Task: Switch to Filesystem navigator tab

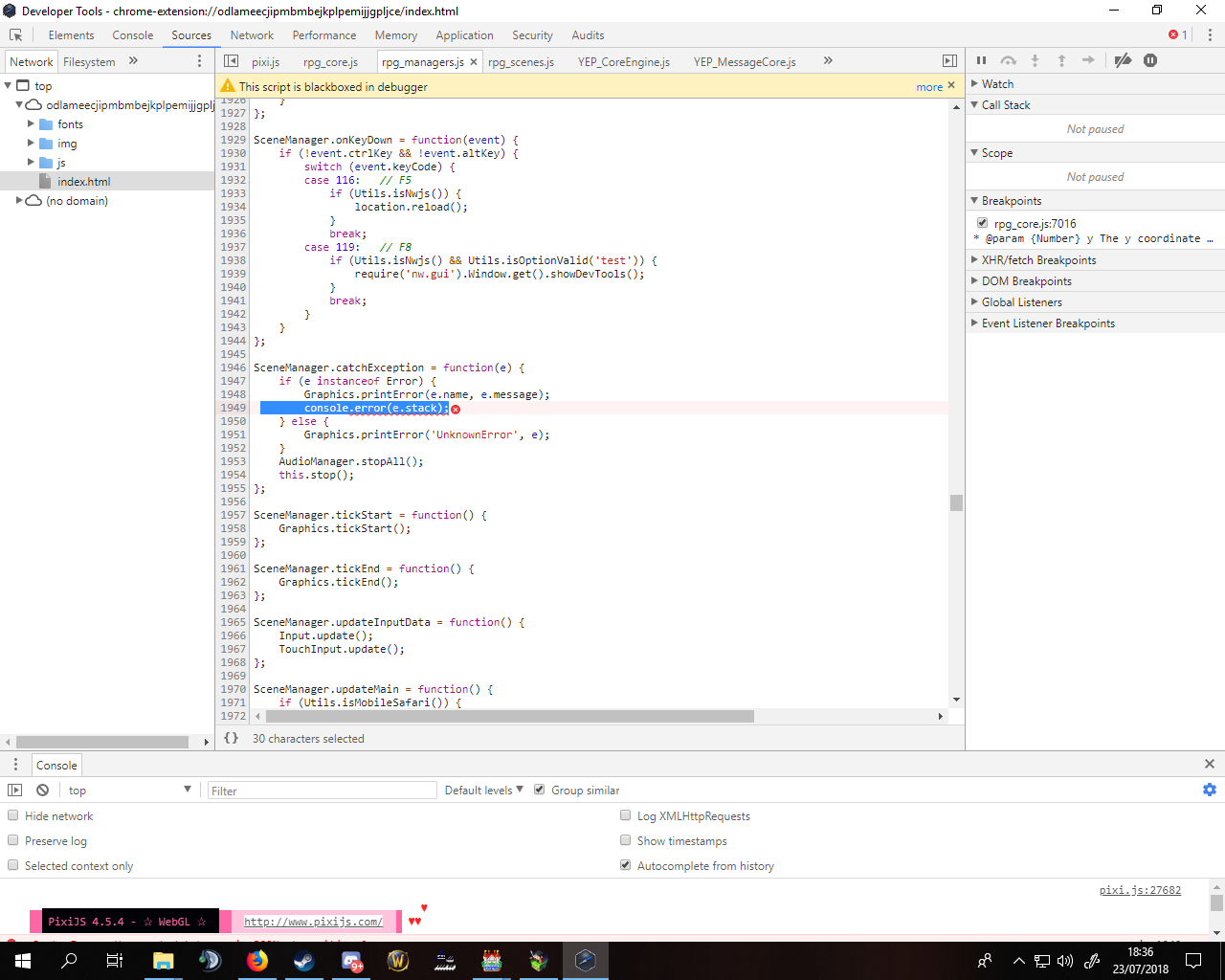Action: point(89,61)
